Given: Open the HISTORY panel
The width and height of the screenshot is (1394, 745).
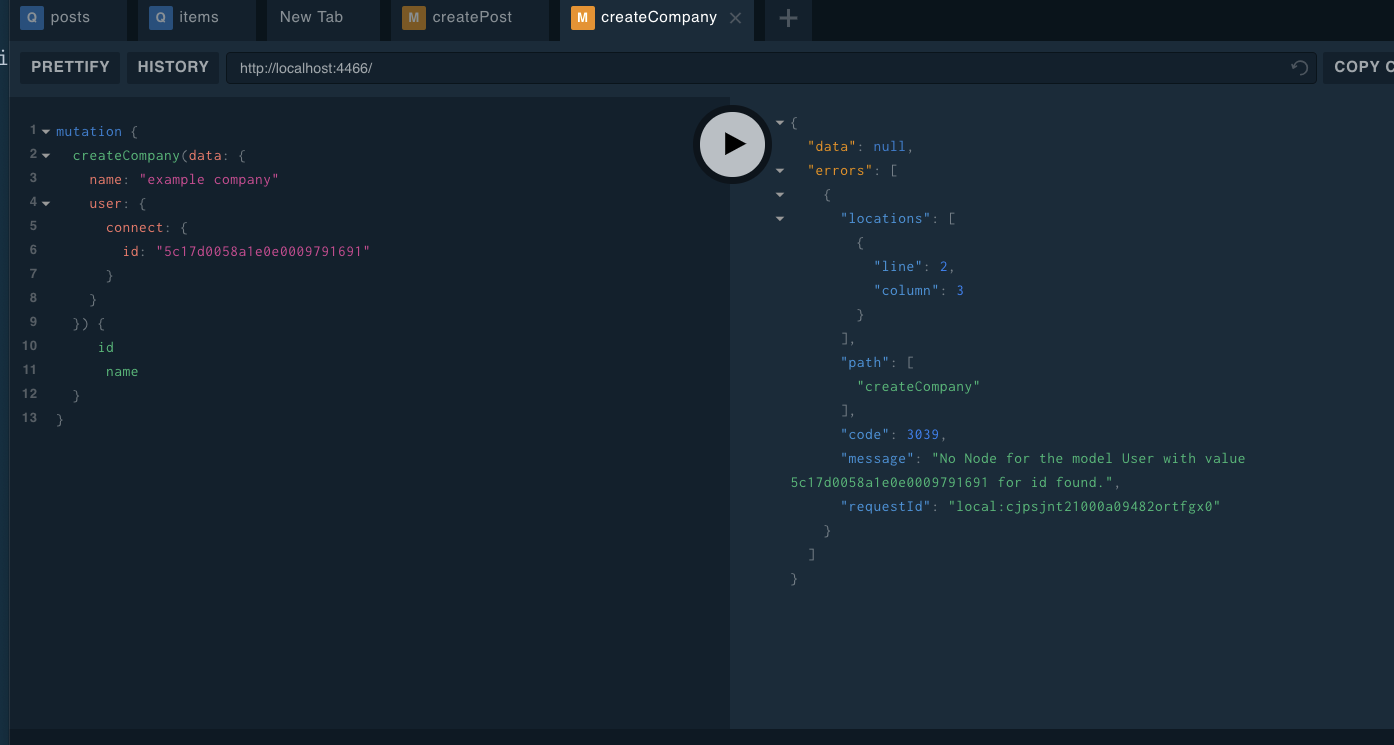Looking at the screenshot, I should coord(173,67).
